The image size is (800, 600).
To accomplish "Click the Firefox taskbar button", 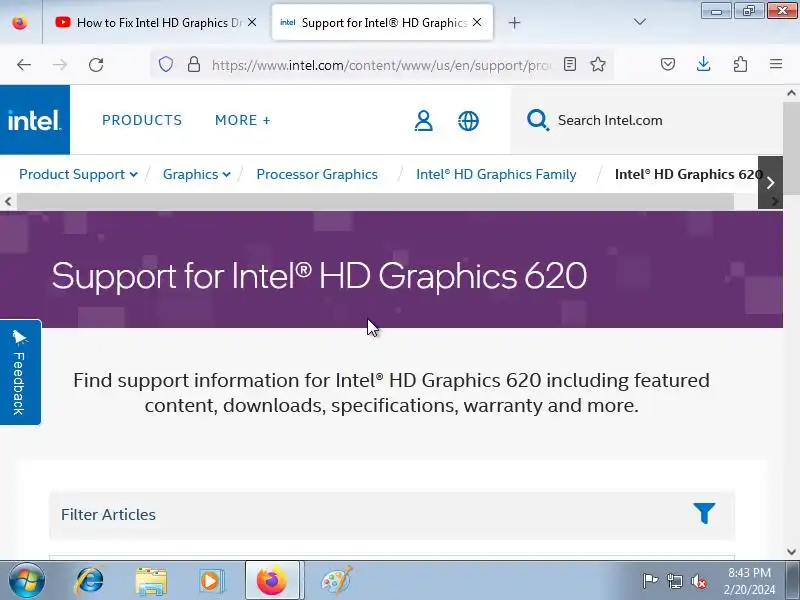I will (x=272, y=580).
